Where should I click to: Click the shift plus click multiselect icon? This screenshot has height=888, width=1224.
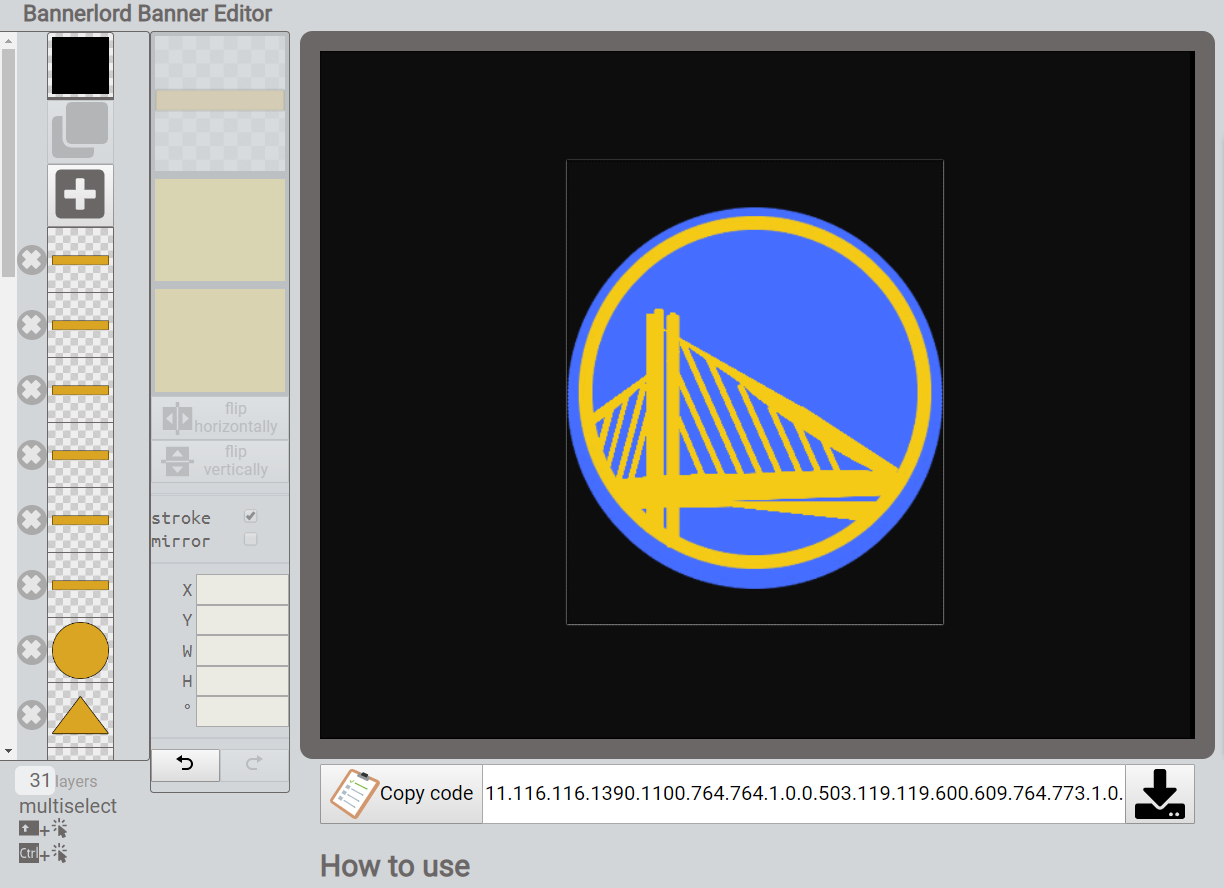pos(43,828)
